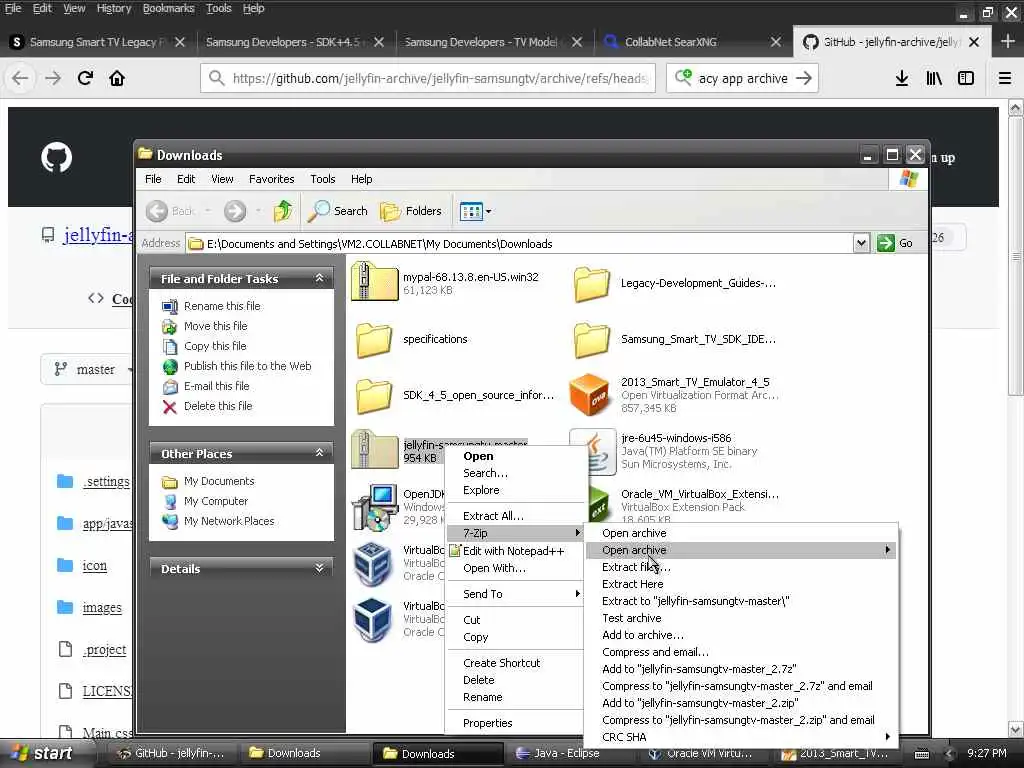Click E-mail this file task
Viewport: 1024px width, 768px height.
click(x=216, y=386)
